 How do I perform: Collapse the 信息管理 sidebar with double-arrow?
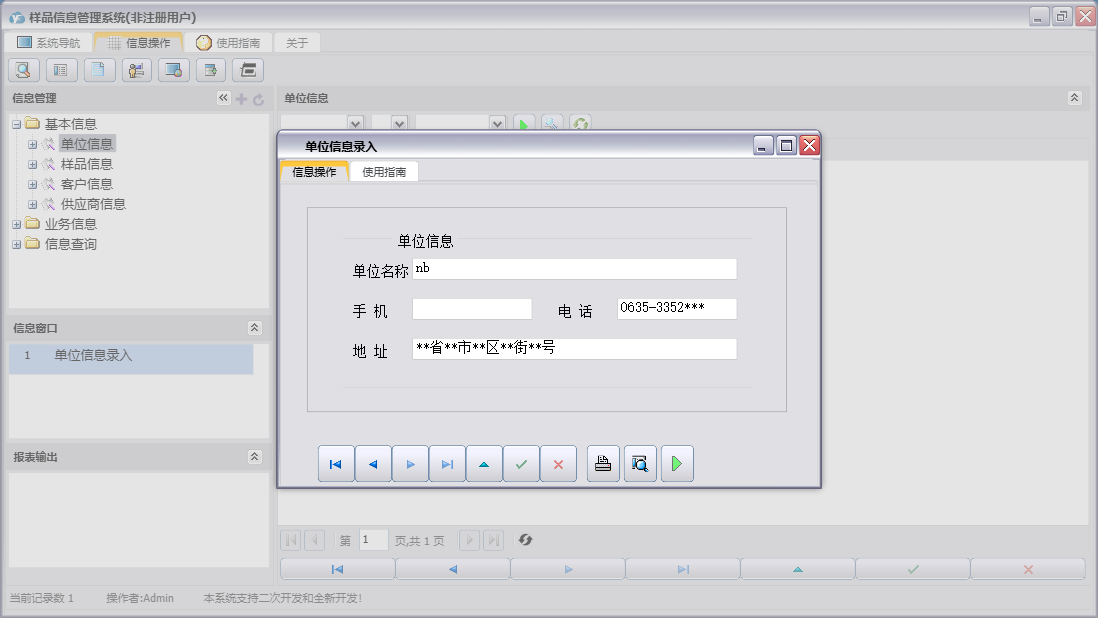pyautogui.click(x=223, y=98)
